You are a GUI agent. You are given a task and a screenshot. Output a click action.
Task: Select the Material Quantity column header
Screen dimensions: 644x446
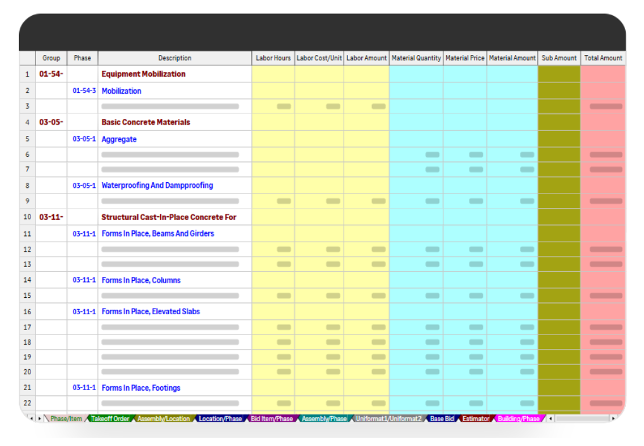[x=416, y=58]
